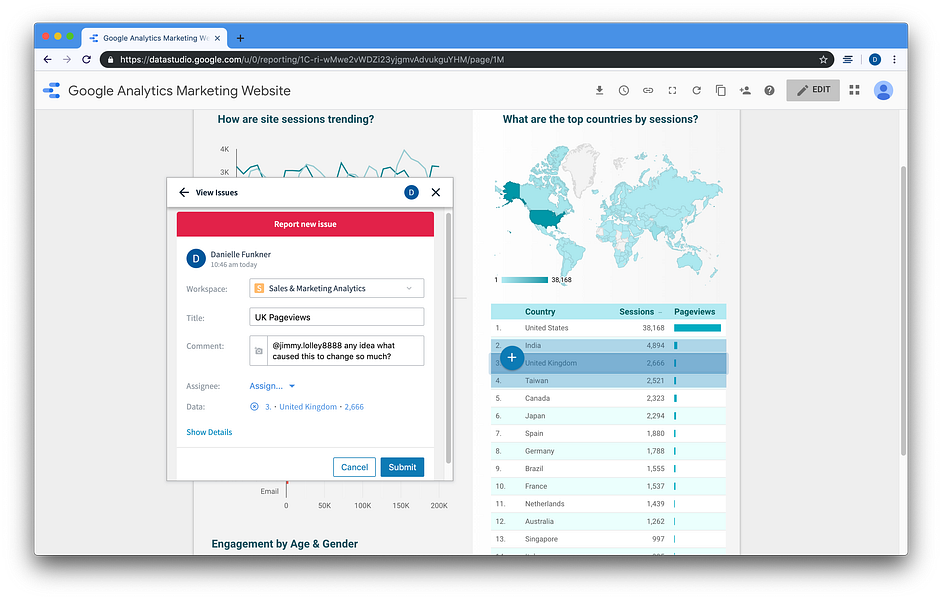Select the Netherlands table row
Image resolution: width=942 pixels, height=600 pixels.
pos(609,504)
